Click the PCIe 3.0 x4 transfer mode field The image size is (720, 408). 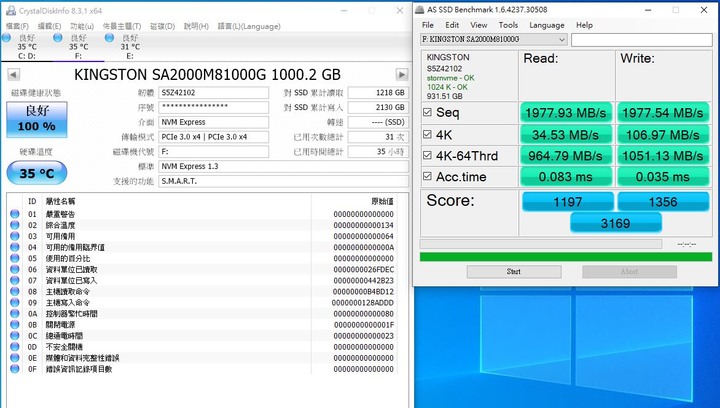214,137
